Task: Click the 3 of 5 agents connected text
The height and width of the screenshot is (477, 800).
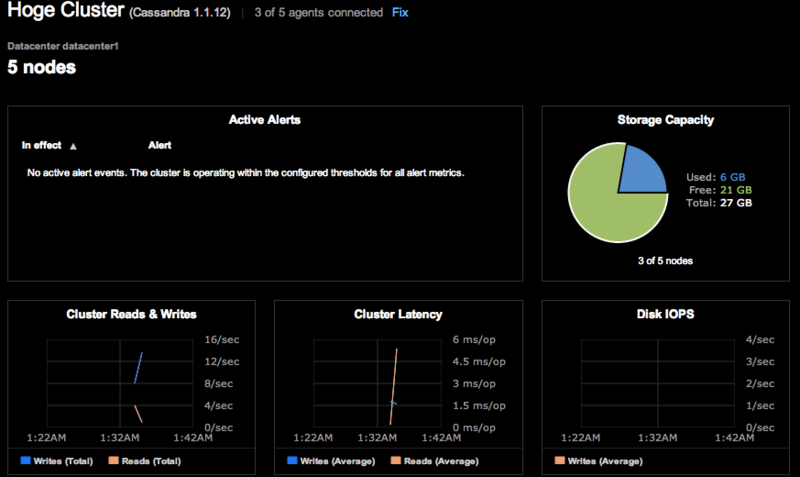Action: click(x=319, y=13)
